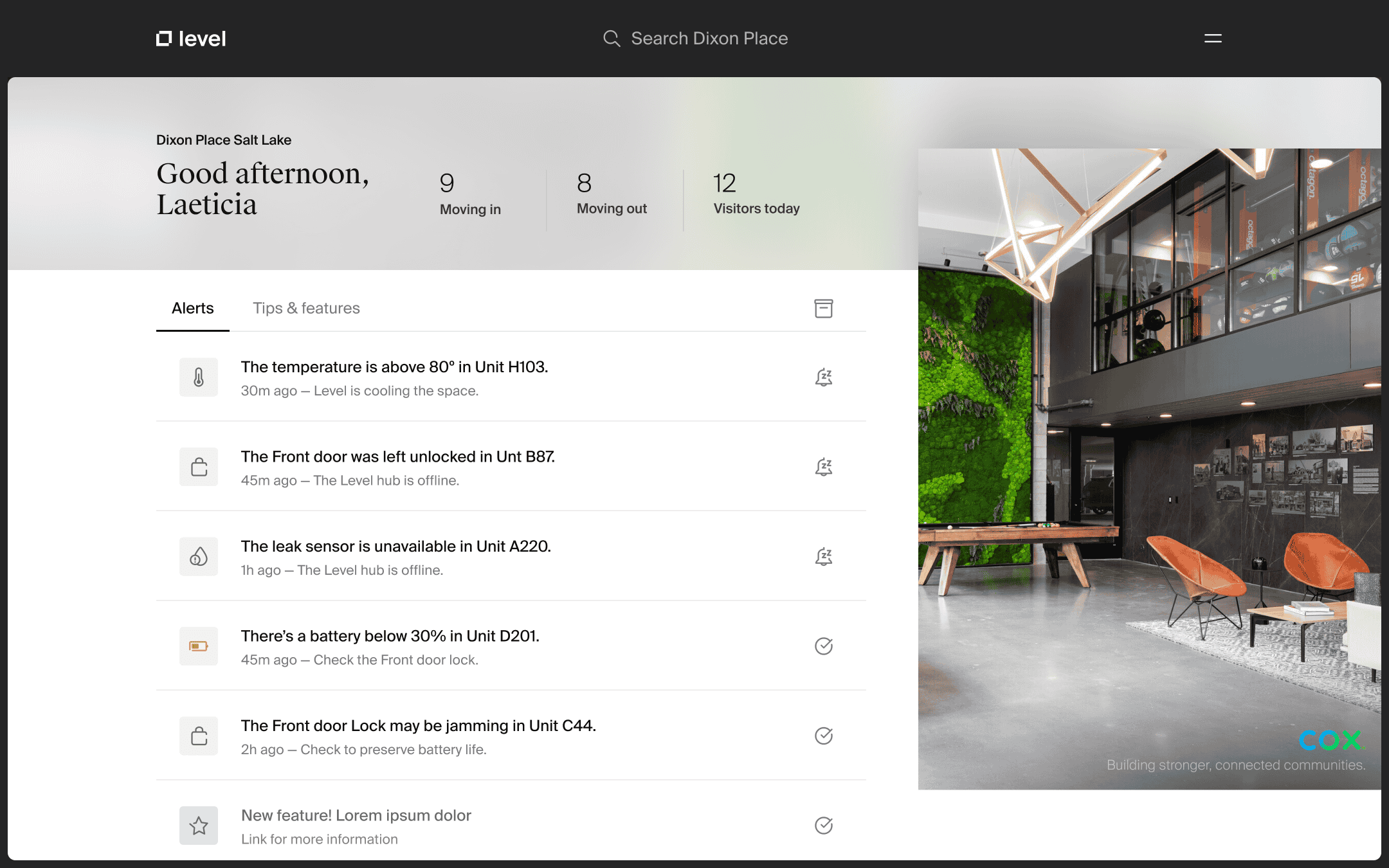The width and height of the screenshot is (1389, 868).
Task: Mark the lock jamming alert as done
Action: 823,736
